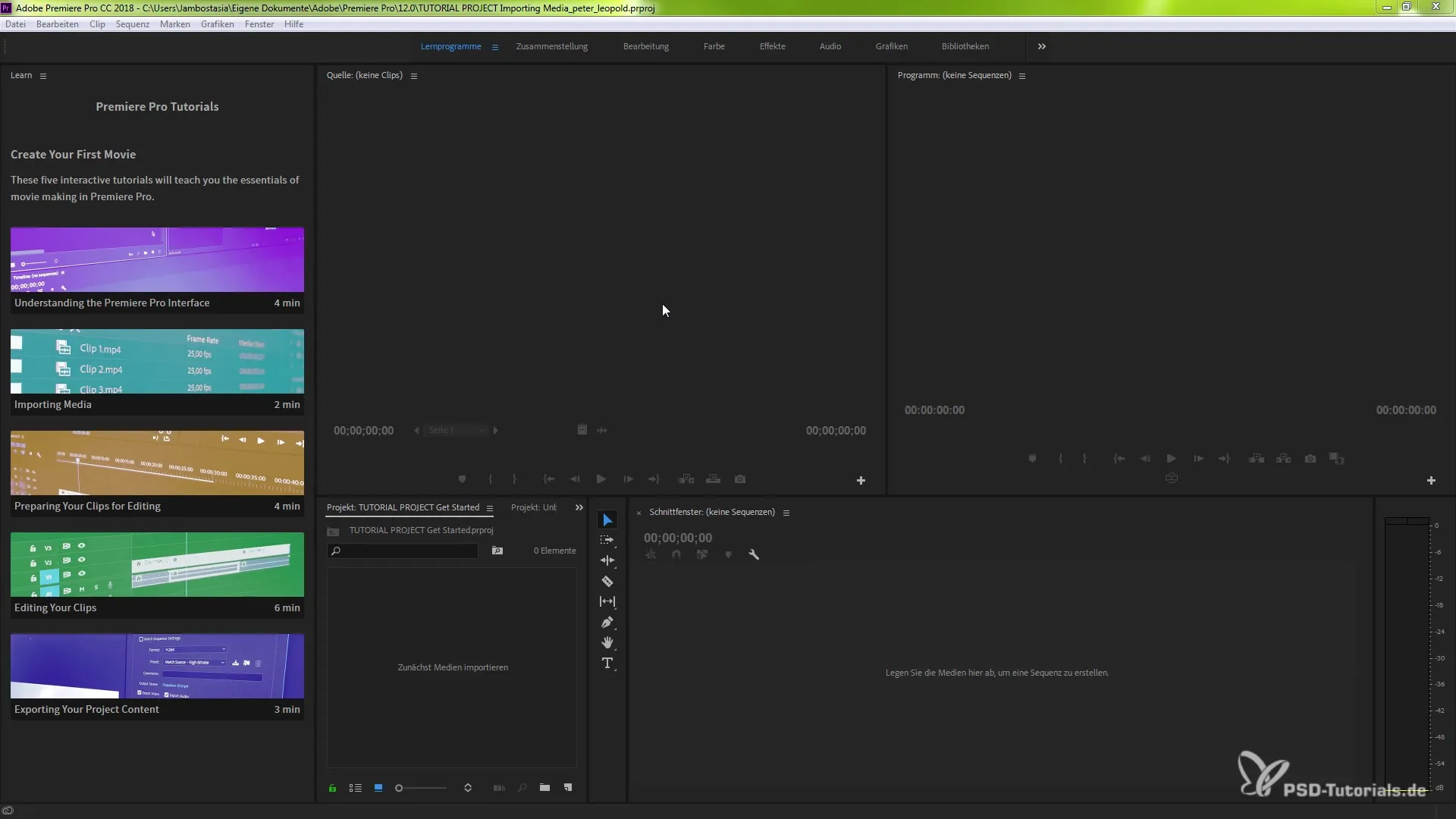Open Source monitor button editor plus
Viewport: 1456px width, 819px height.
tap(861, 480)
